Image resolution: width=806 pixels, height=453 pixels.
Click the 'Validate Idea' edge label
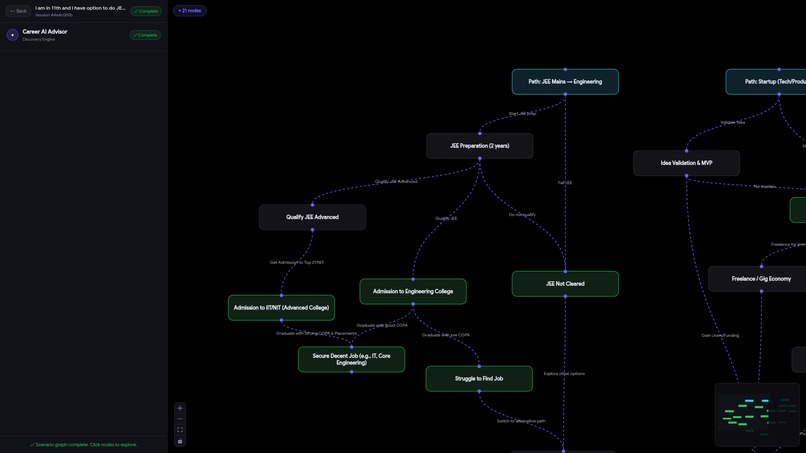732,122
